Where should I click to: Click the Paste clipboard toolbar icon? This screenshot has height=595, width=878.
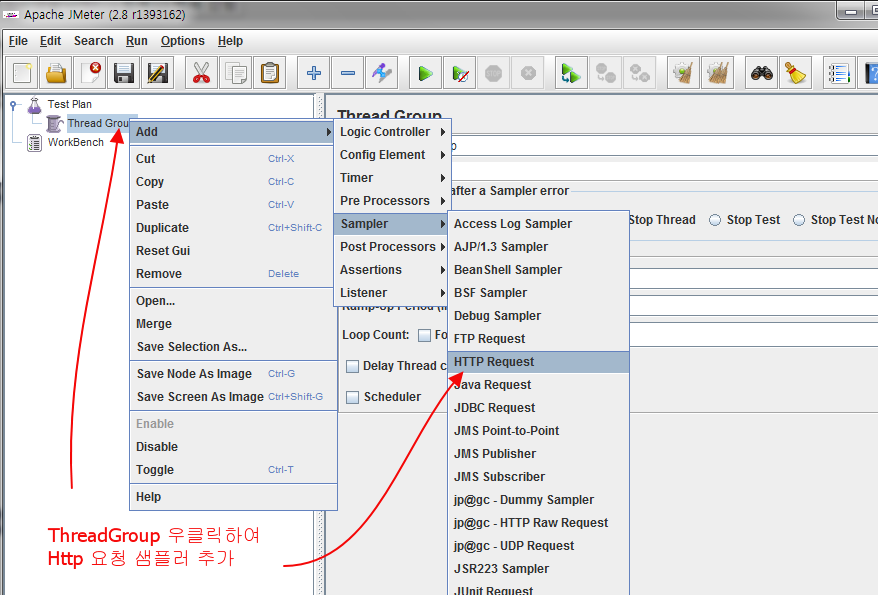(x=270, y=73)
